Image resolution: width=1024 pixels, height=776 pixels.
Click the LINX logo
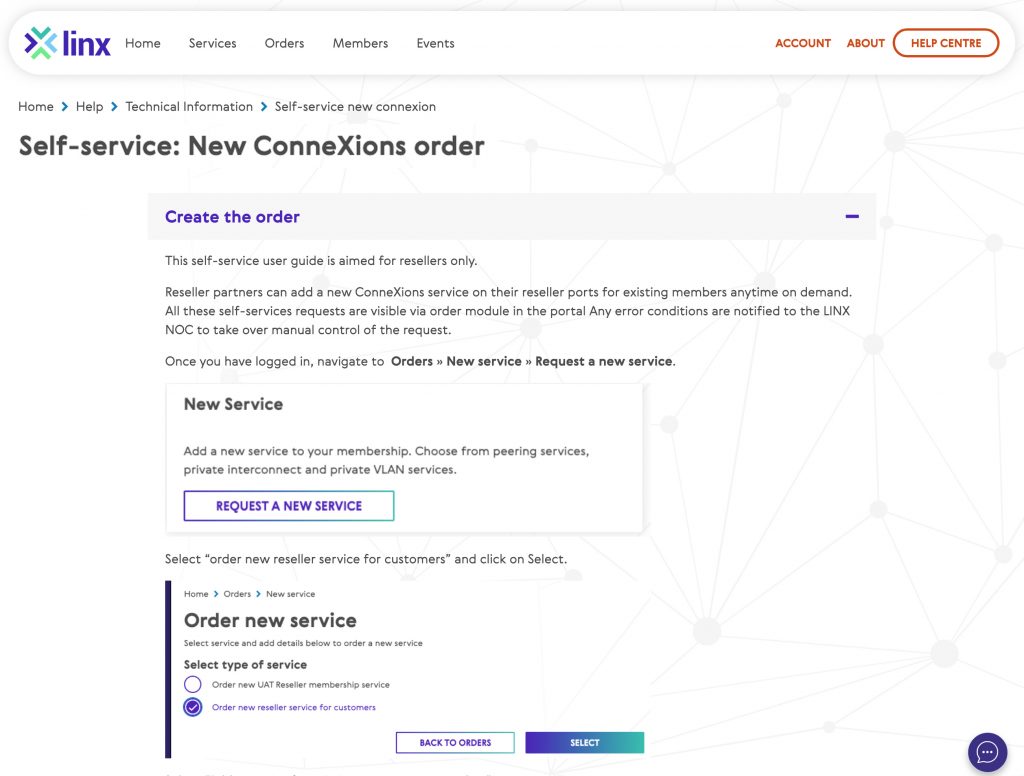click(x=65, y=42)
